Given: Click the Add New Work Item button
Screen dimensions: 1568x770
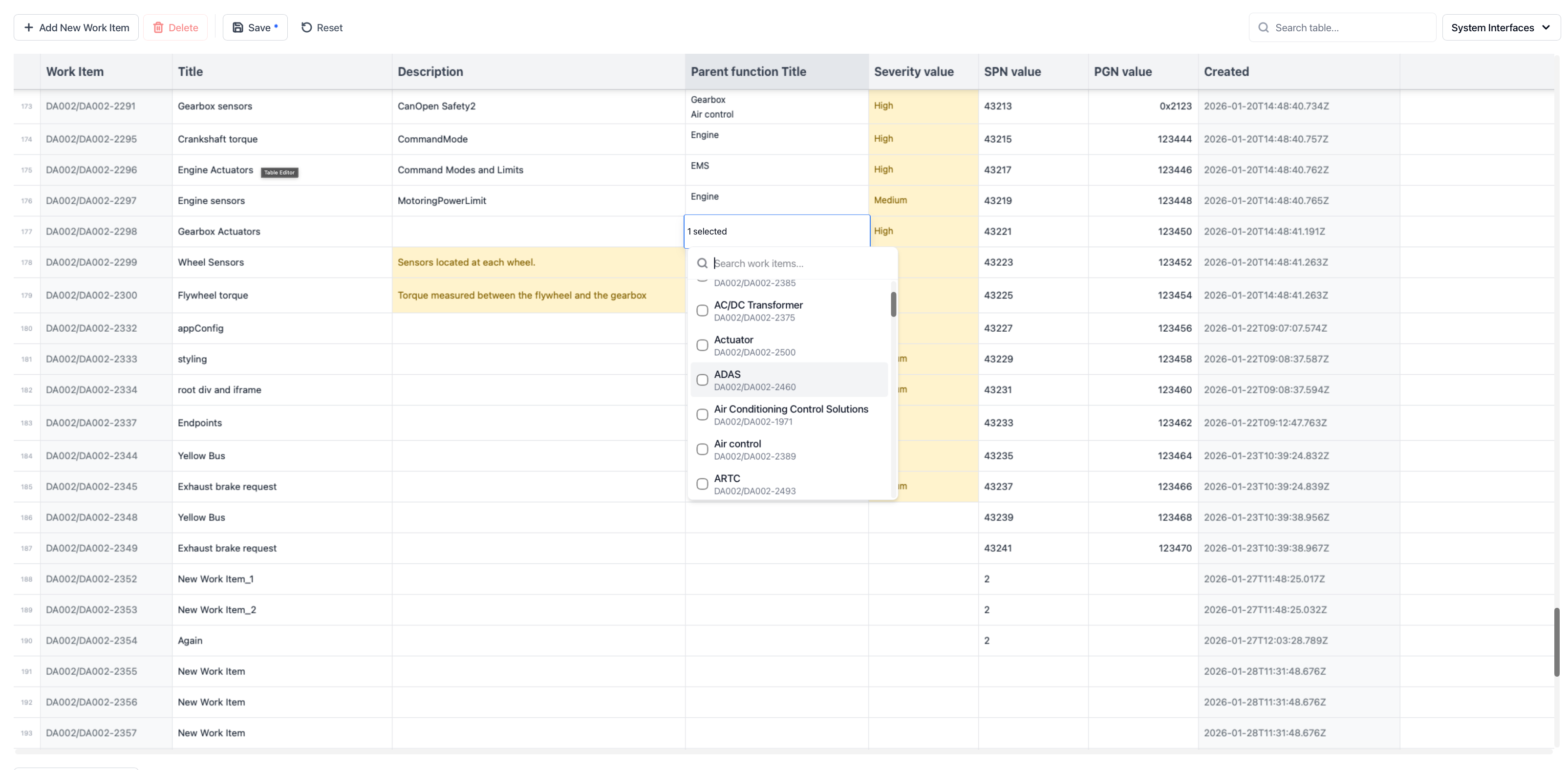Looking at the screenshot, I should 76,27.
